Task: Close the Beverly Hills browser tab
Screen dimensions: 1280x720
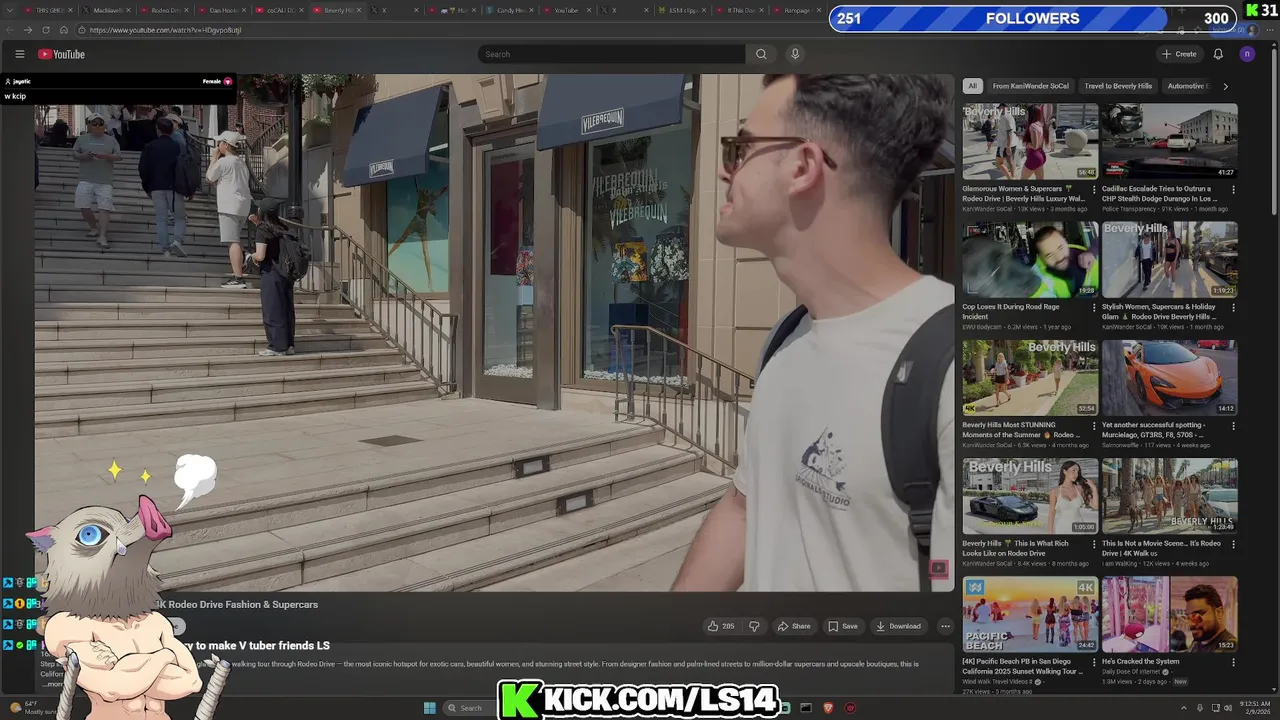Action: (x=359, y=10)
